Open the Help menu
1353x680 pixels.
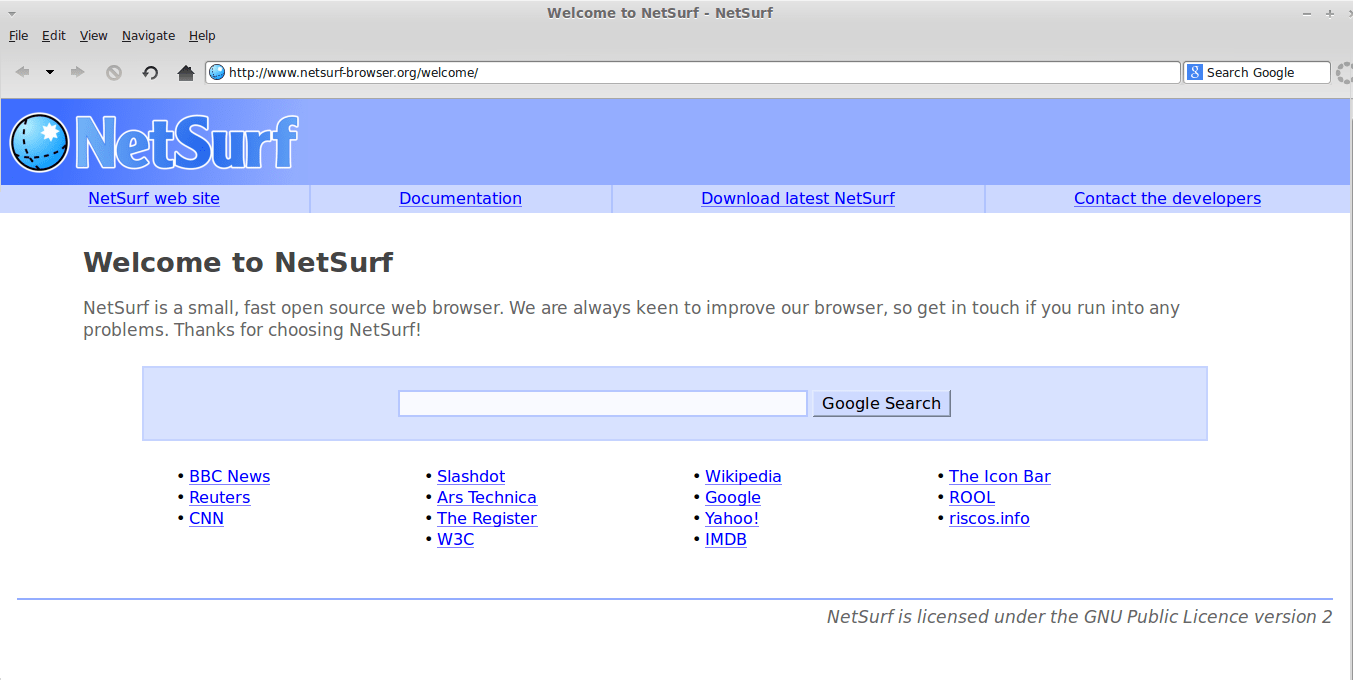202,35
